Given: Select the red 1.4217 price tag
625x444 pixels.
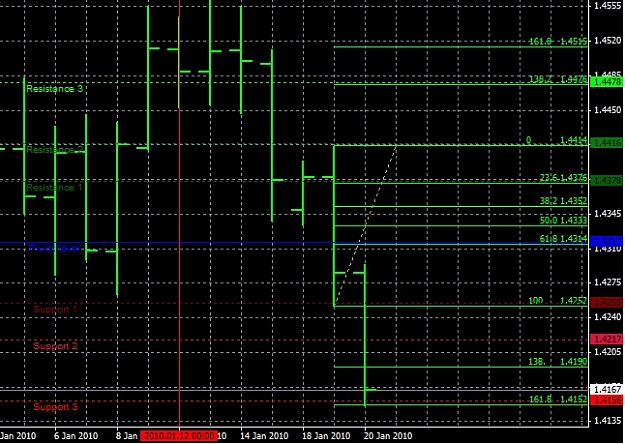Looking at the screenshot, I should 606,339.
